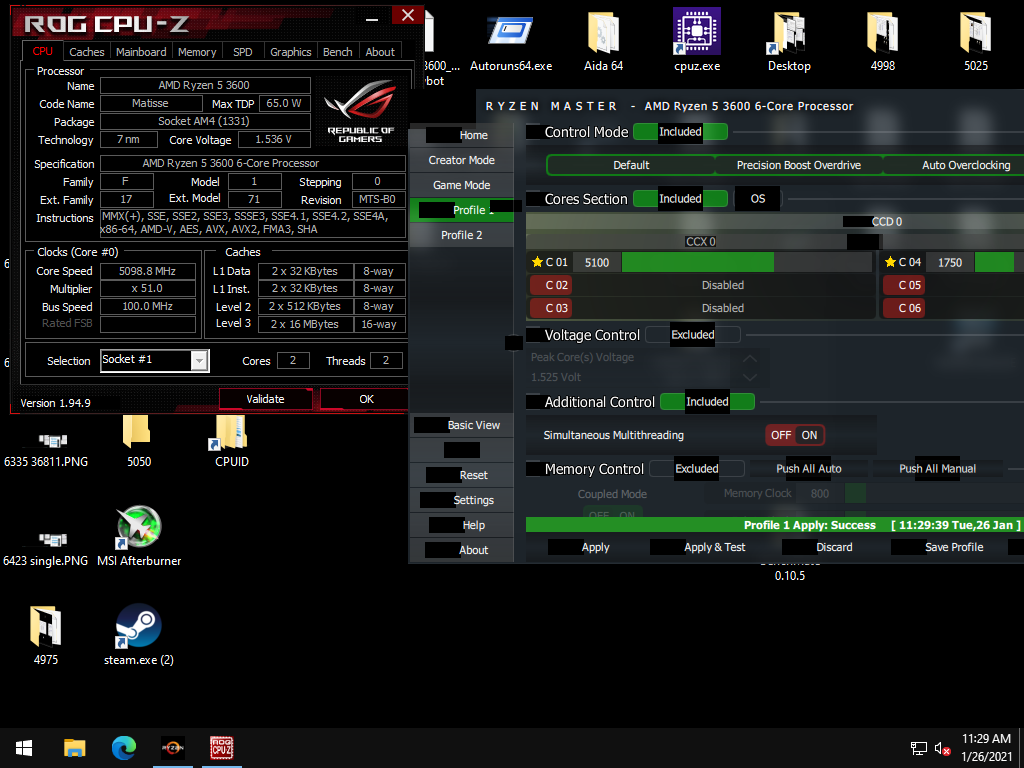Image resolution: width=1024 pixels, height=768 pixels.
Task: Click Validate button in CPU-Z
Action: [x=265, y=399]
